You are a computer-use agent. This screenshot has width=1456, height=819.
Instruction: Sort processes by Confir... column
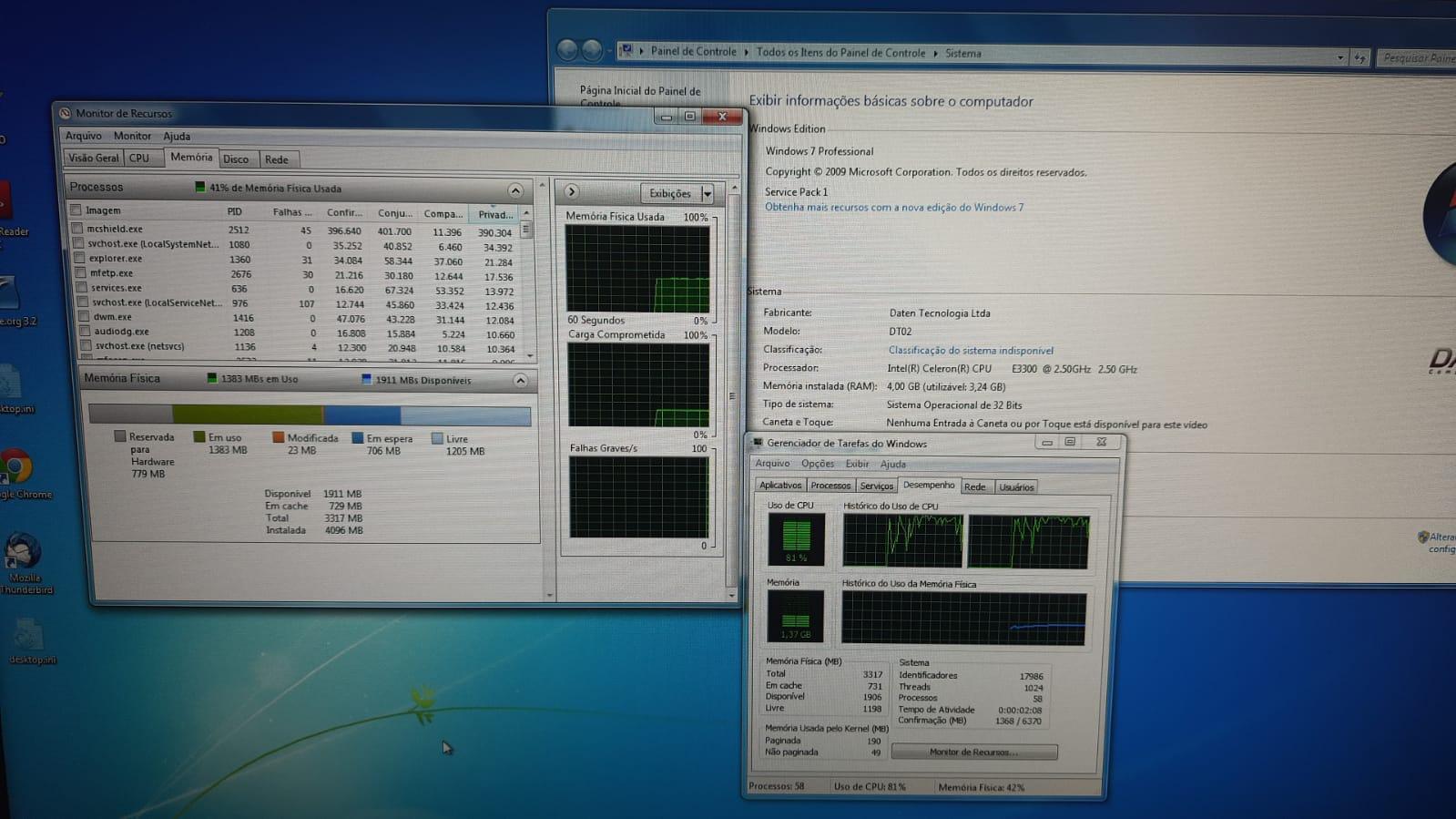click(x=344, y=212)
